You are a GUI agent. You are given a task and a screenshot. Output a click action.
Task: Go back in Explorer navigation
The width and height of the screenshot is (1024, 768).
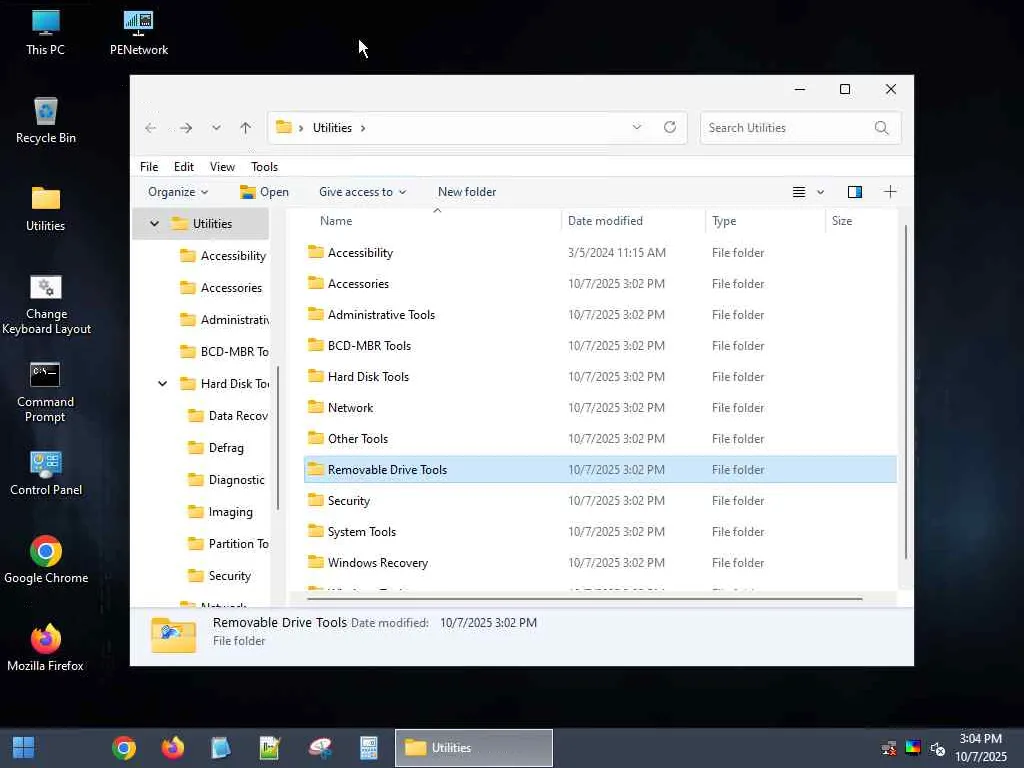[x=151, y=128]
